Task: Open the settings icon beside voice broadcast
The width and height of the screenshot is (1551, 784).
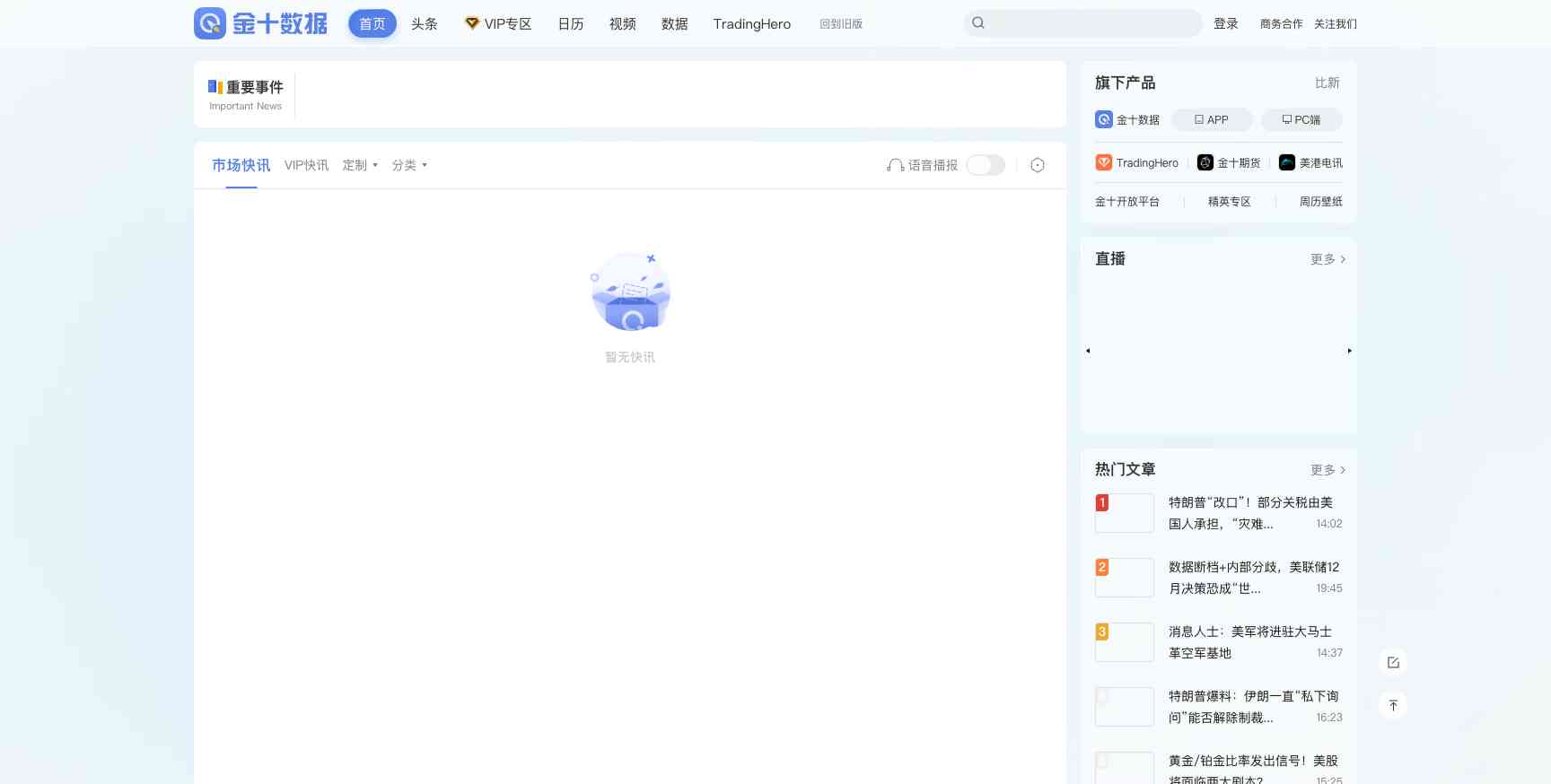Action: tap(1038, 165)
